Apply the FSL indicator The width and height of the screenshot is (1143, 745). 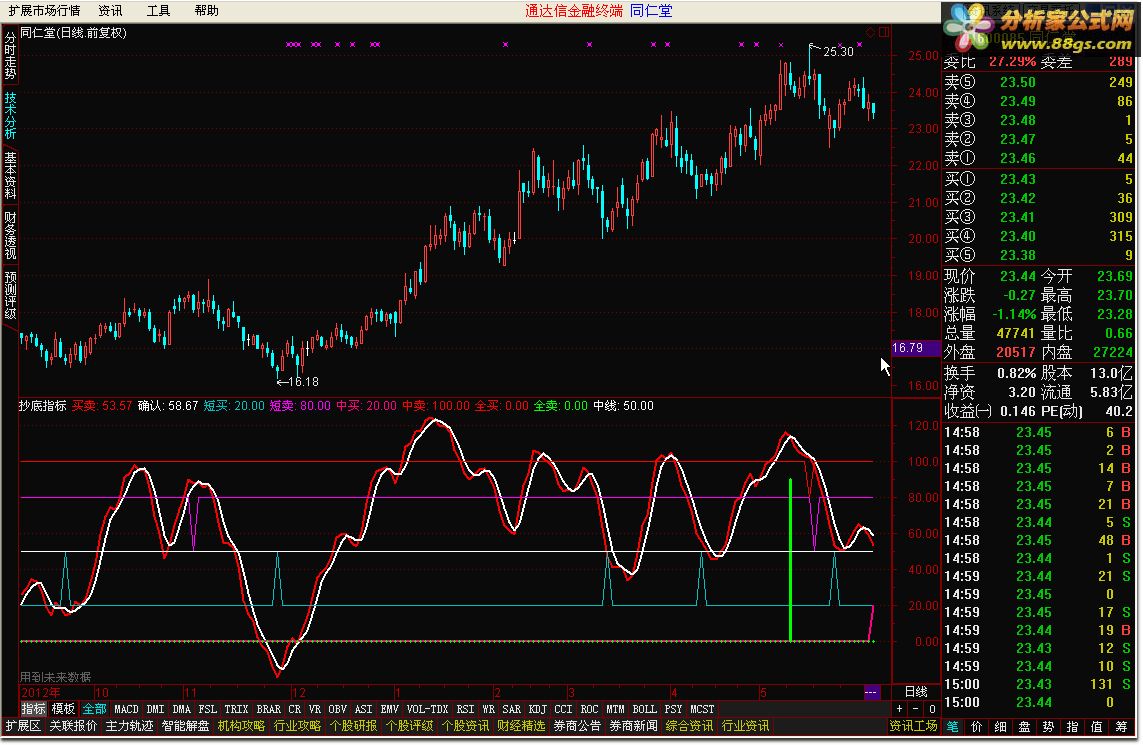point(208,709)
